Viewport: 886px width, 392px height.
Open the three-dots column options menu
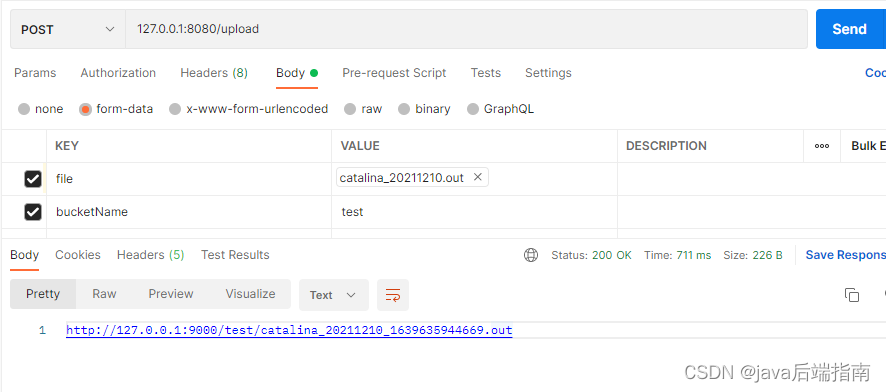[x=822, y=146]
